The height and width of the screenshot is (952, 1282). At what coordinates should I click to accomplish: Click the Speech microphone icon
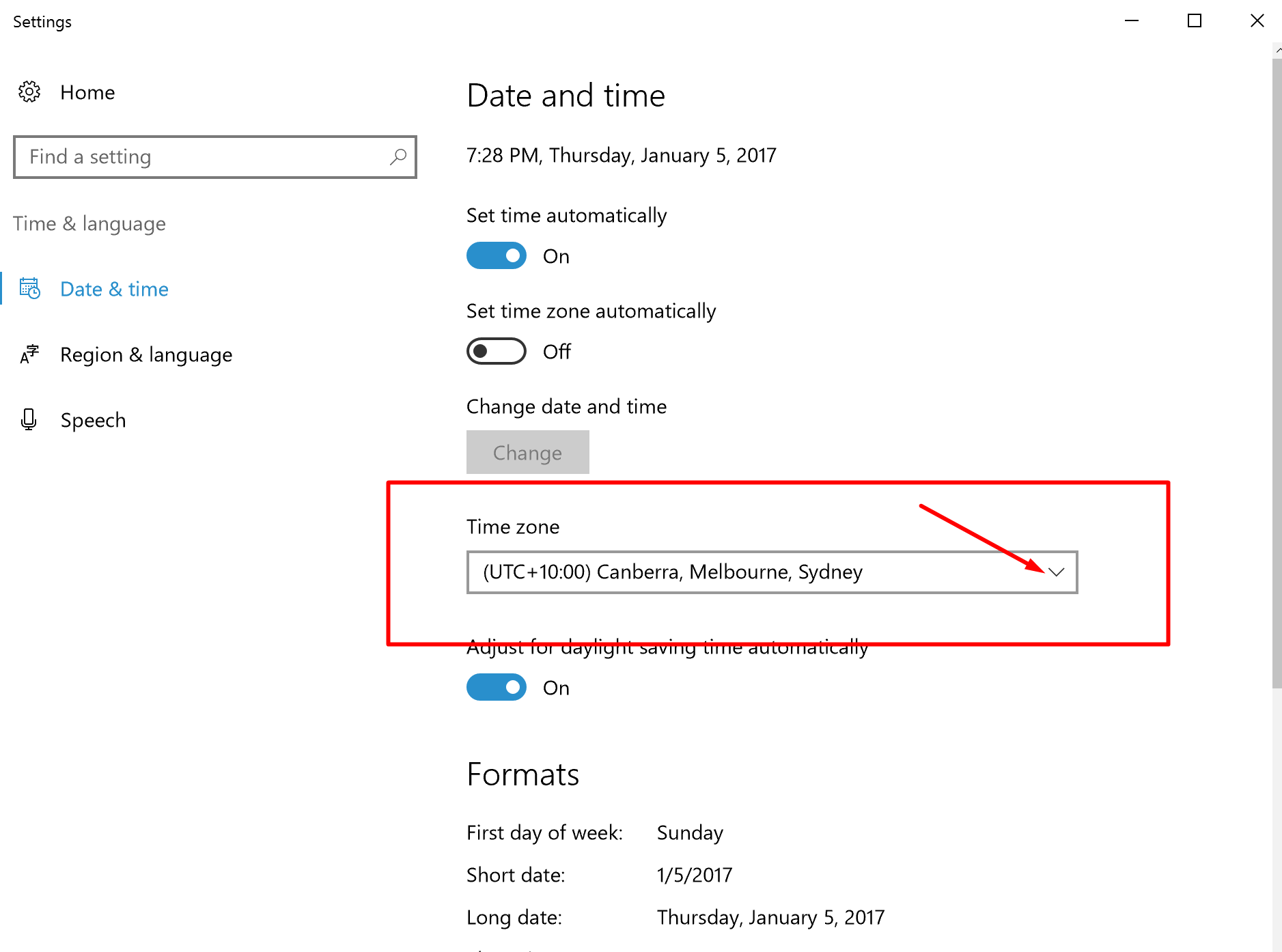pyautogui.click(x=29, y=419)
